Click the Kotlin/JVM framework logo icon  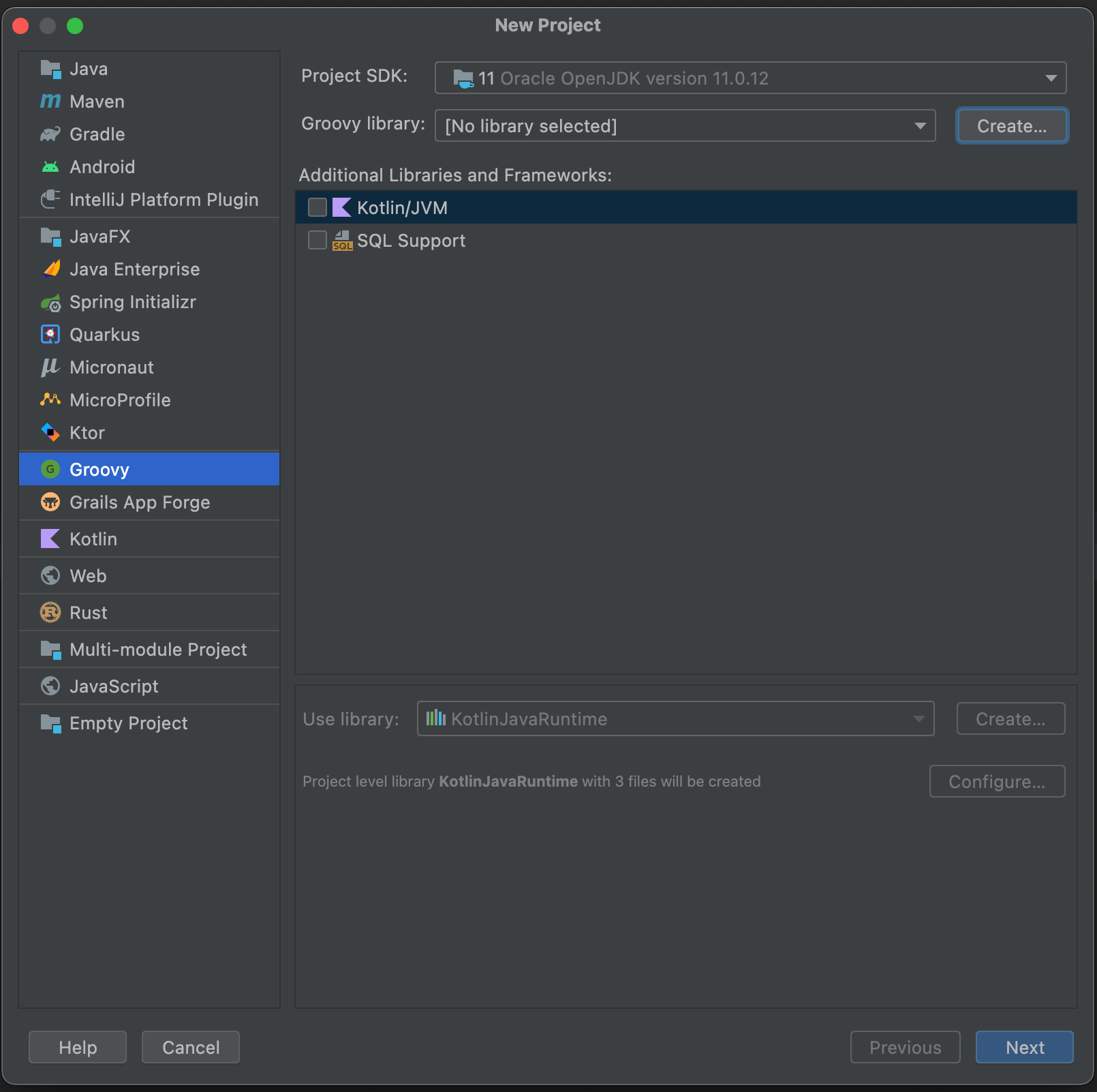(x=341, y=207)
